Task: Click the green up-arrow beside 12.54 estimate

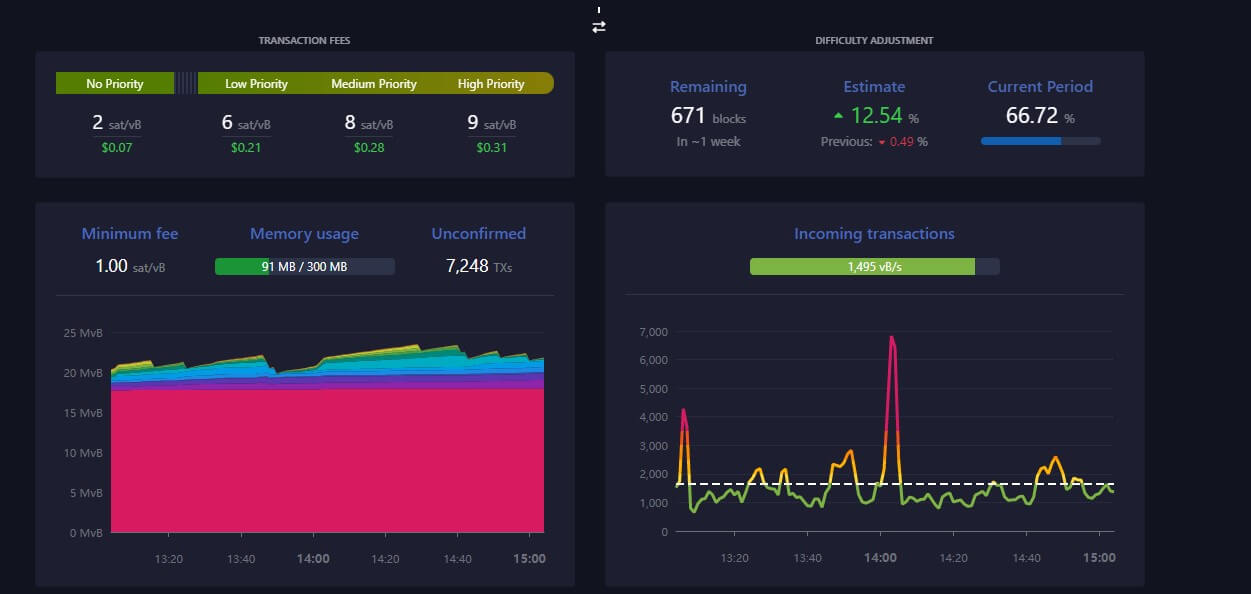Action: click(838, 116)
